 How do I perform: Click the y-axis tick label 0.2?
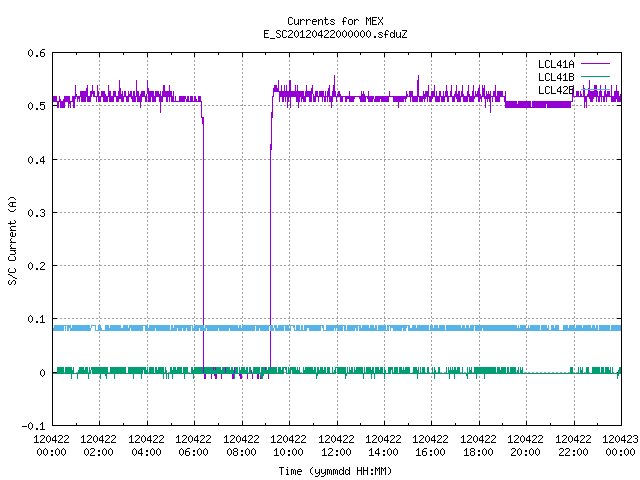pos(36,266)
